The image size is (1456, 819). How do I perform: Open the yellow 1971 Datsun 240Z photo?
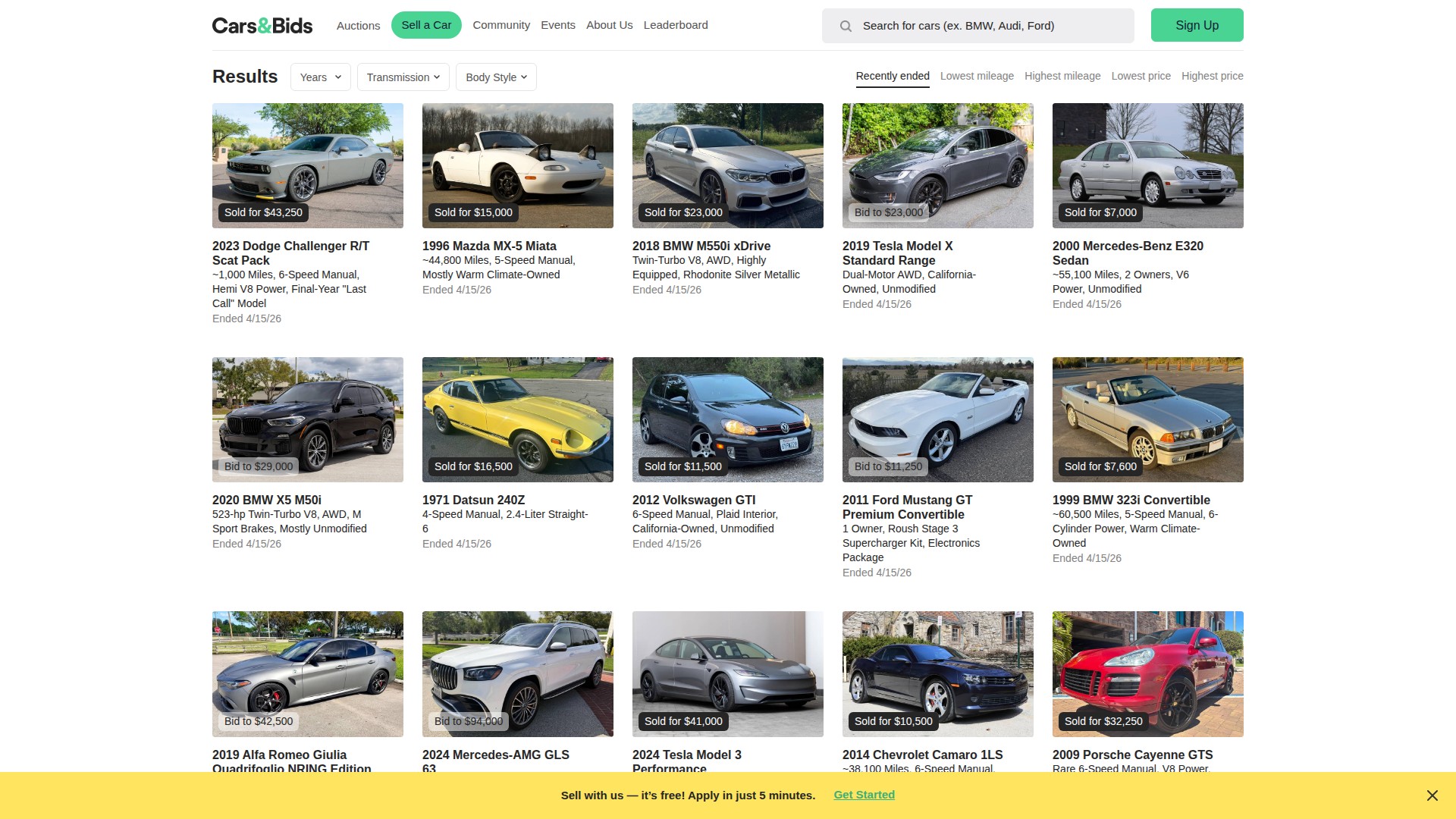[517, 419]
